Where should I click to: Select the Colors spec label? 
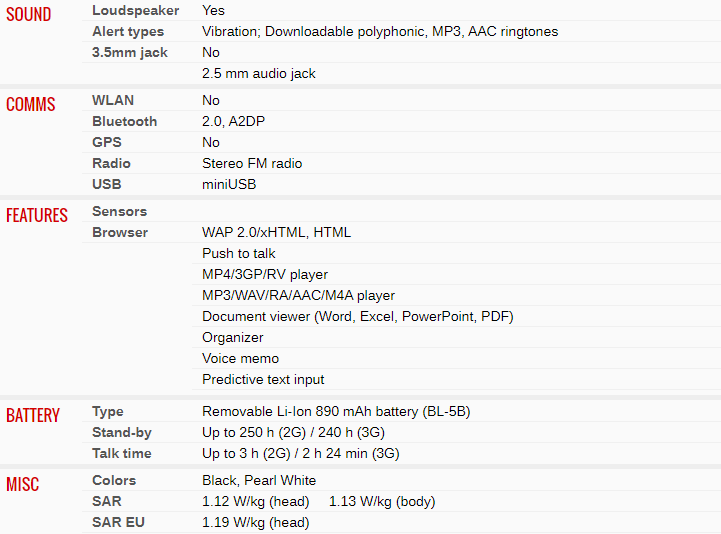pos(114,481)
